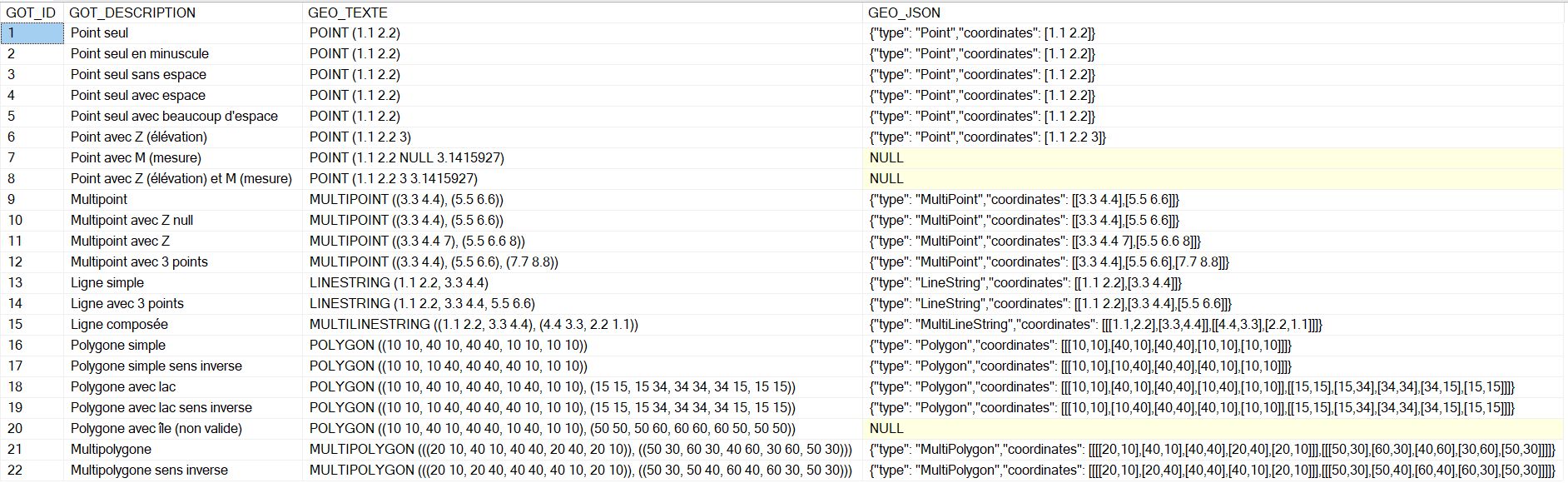Screen dimensions: 1568x483
Task: Click the "Point avec M (mesure)" description cell
Action: 136,158
